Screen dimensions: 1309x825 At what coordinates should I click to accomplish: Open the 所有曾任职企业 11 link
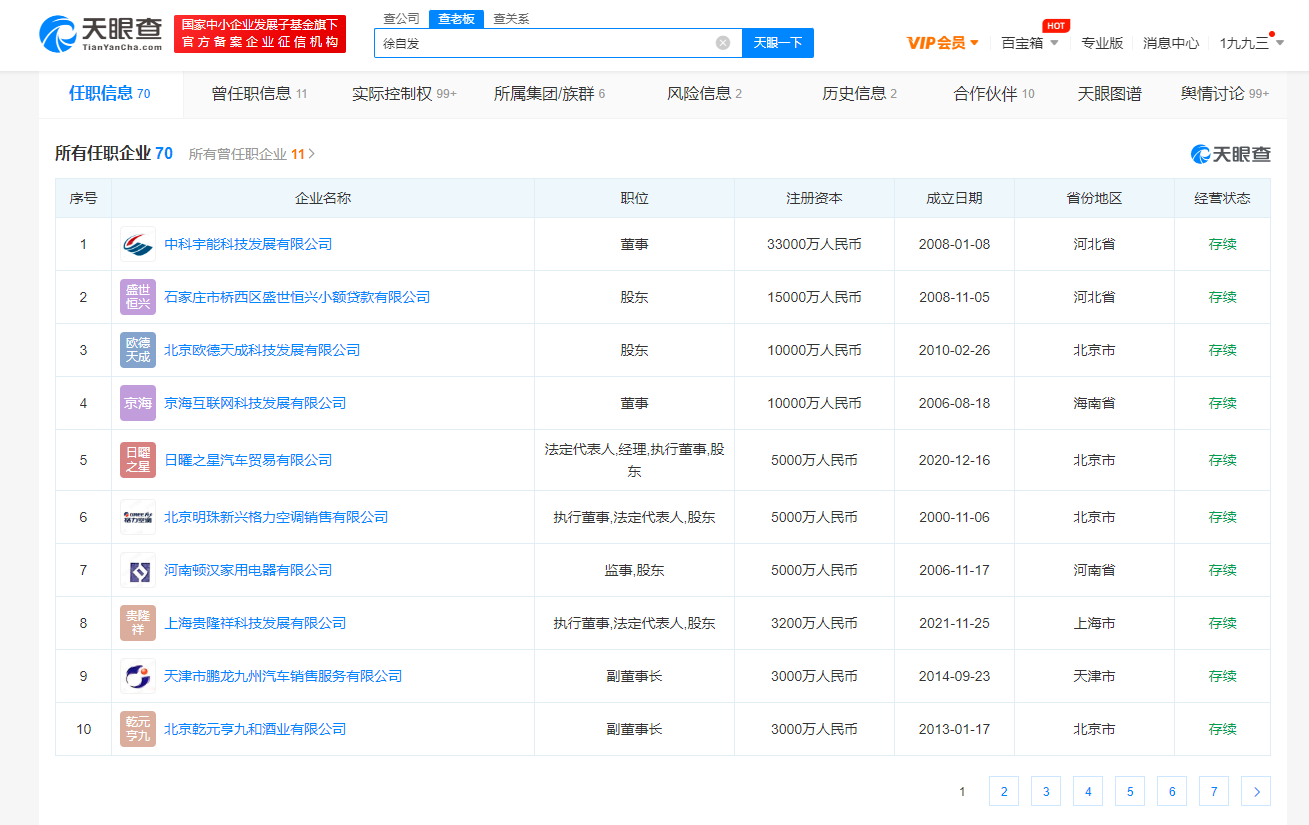[x=251, y=154]
